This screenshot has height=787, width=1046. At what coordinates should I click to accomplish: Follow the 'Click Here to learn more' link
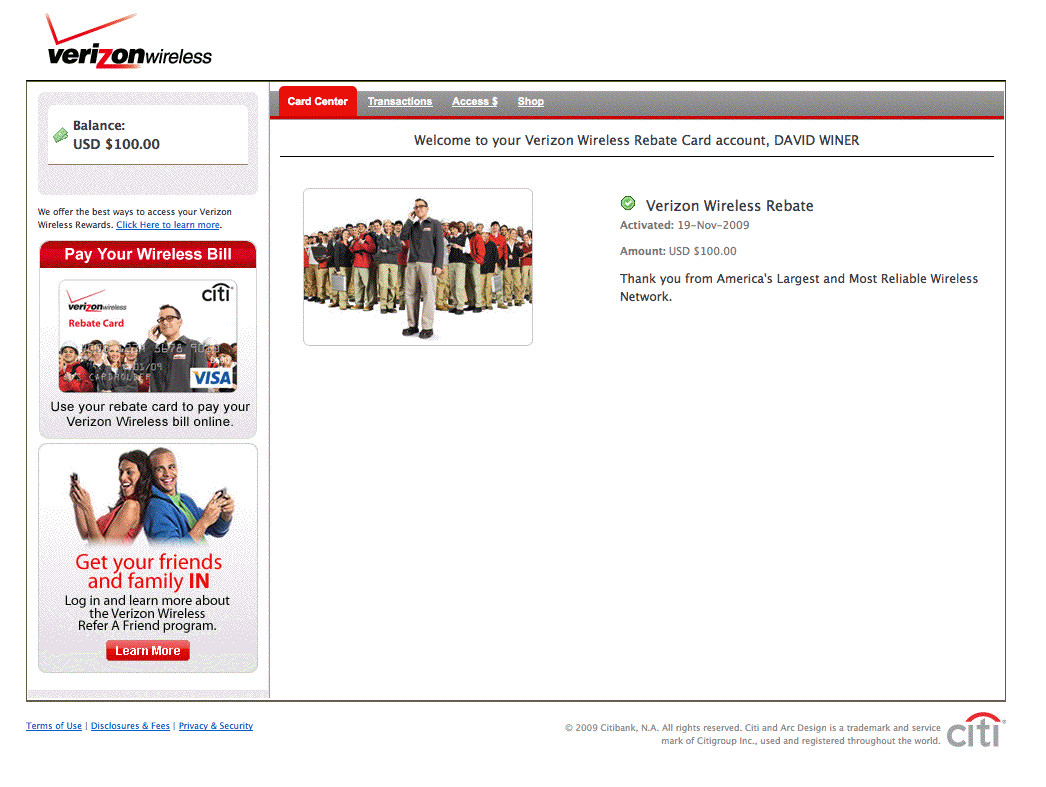point(167,225)
